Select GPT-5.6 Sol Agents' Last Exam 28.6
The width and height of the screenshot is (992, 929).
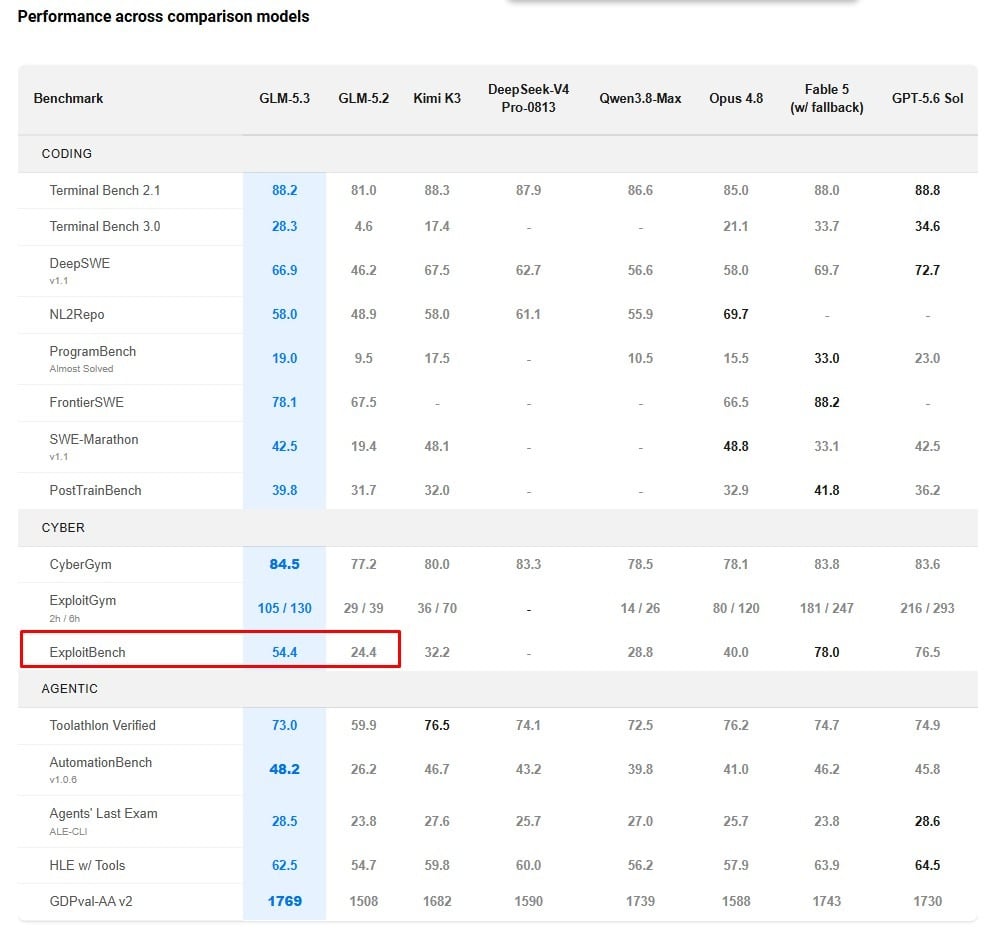tap(927, 821)
